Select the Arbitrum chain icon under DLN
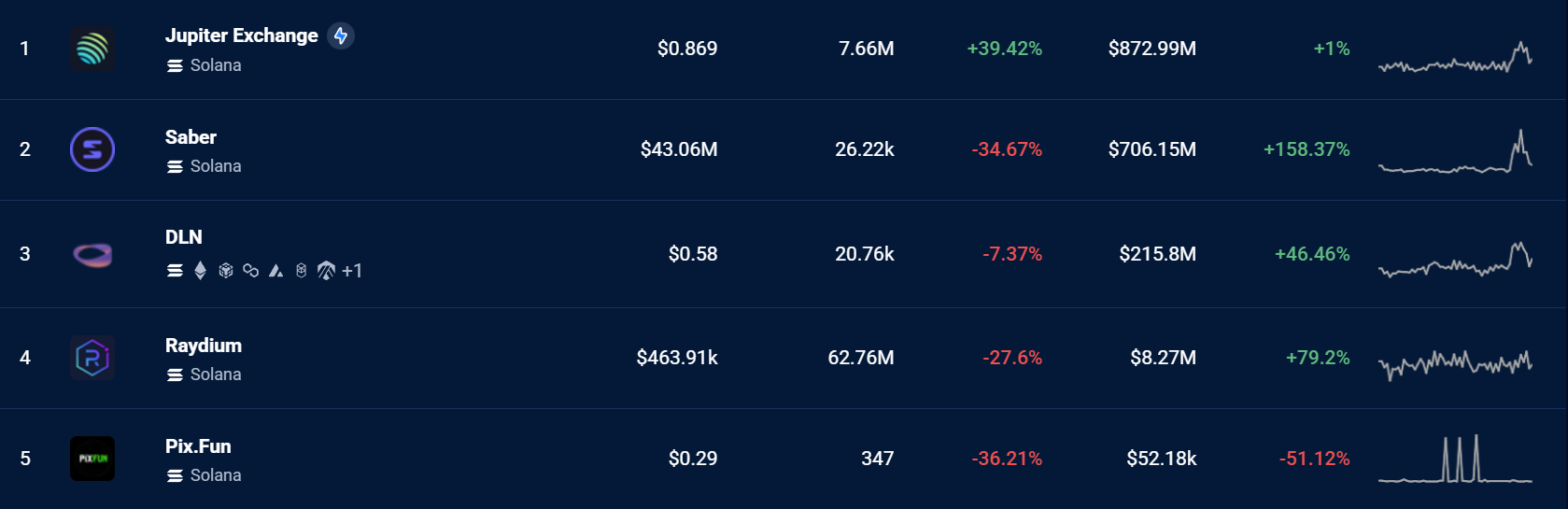This screenshot has width=1568, height=509. coord(326,271)
